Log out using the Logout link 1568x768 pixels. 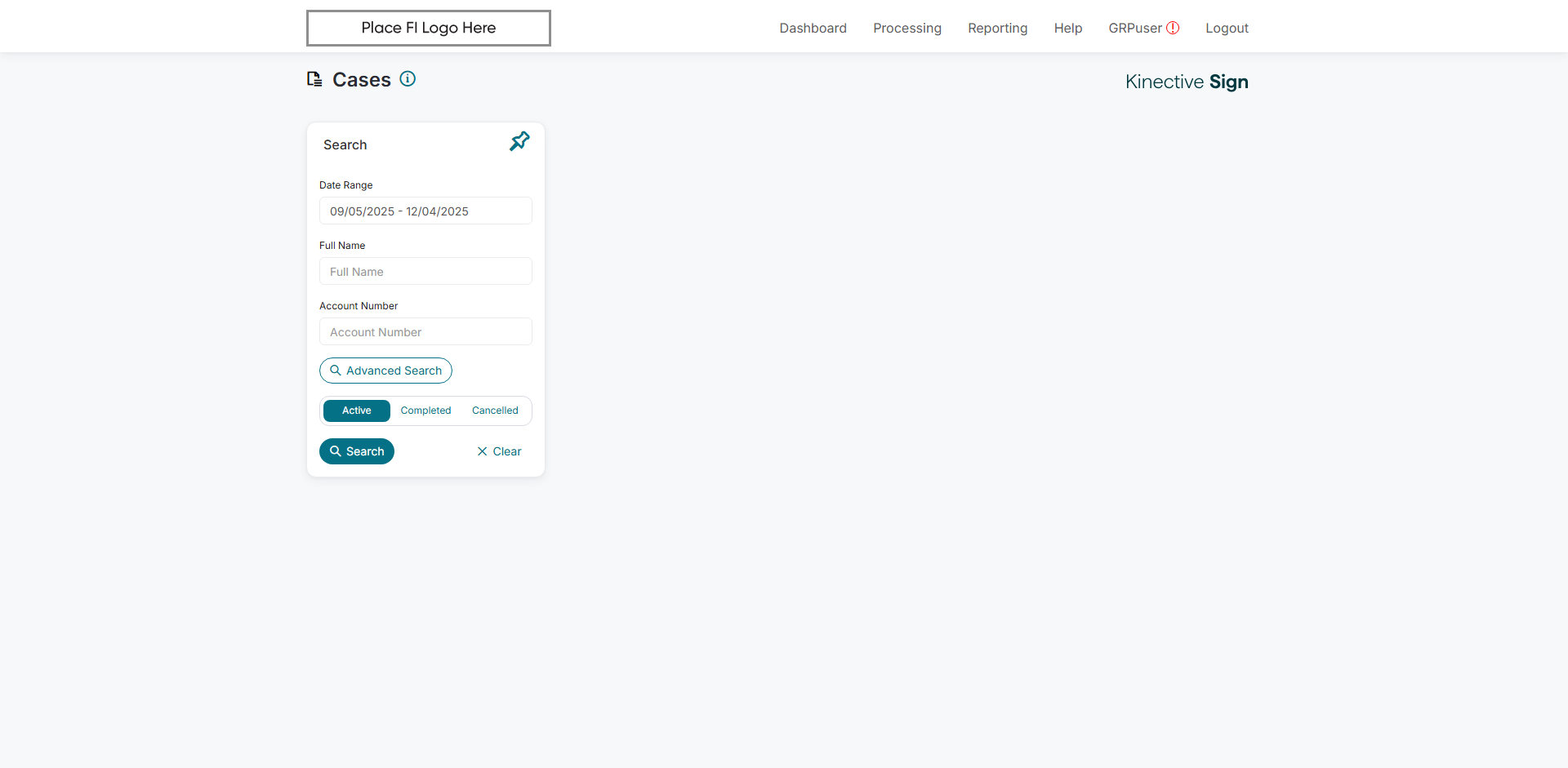coord(1227,28)
